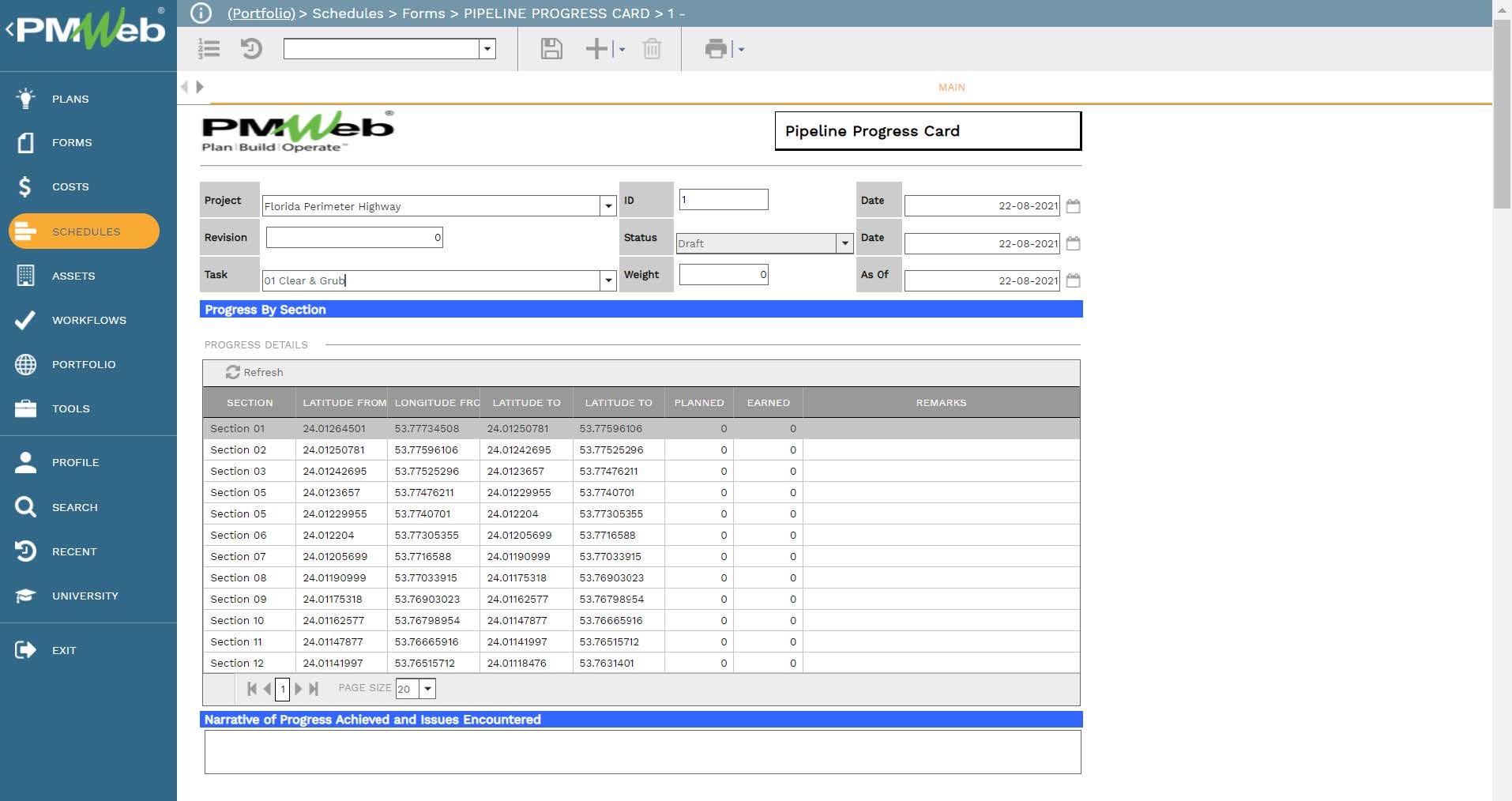Click the ID input field

click(x=724, y=200)
